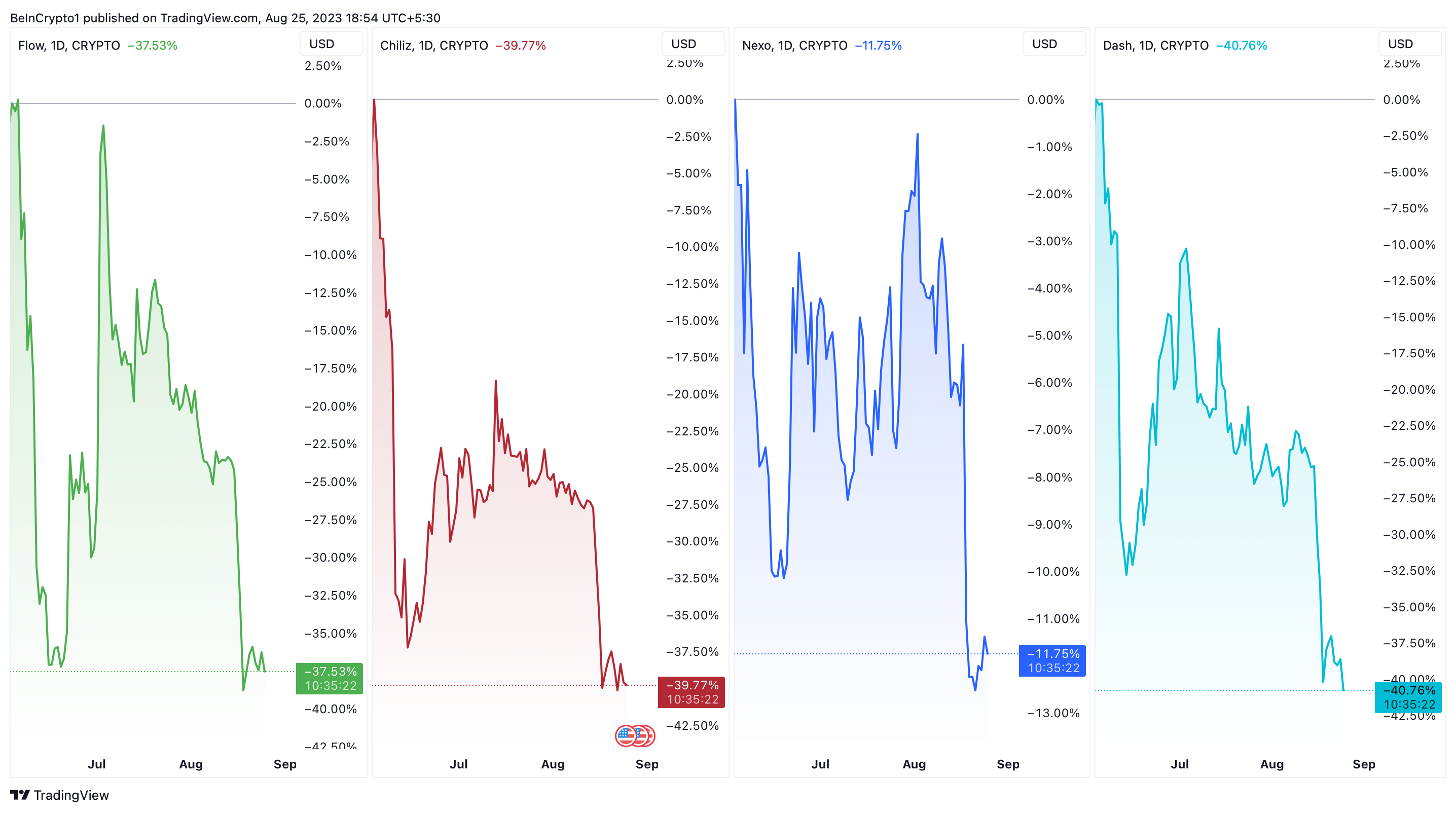Viewport: 1456px width, 813px height.
Task: Select the "Dash, 1D, CRYPTO" symbol title
Action: [1155, 45]
